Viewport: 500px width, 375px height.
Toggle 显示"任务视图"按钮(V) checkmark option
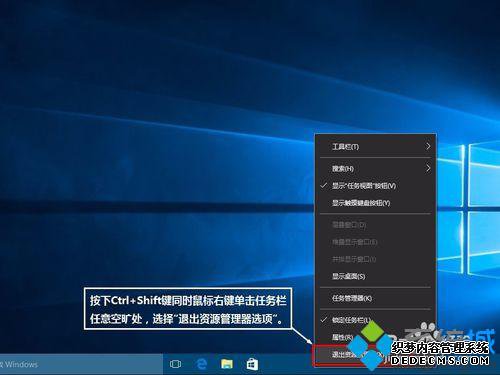pos(375,186)
